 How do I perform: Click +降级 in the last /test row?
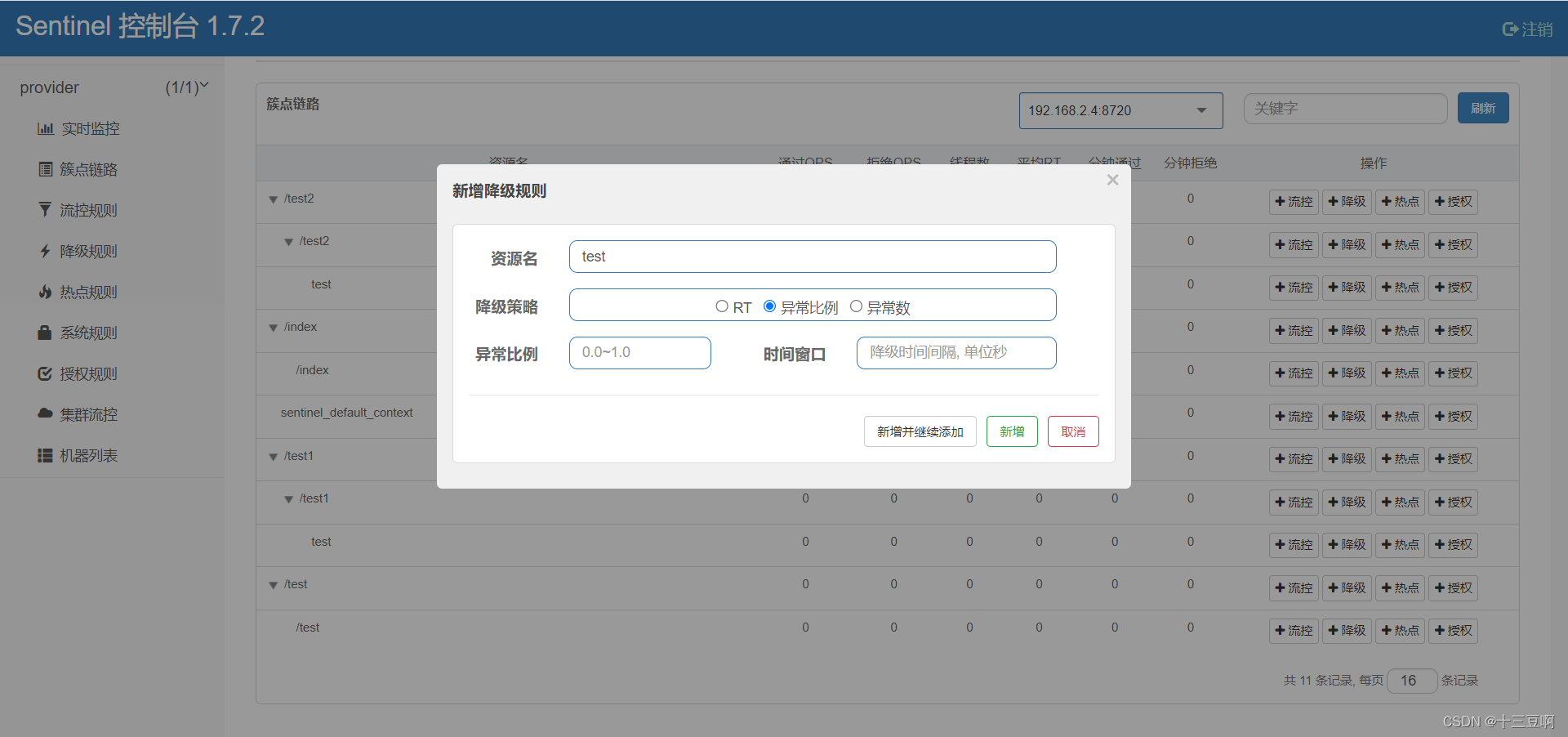tap(1347, 631)
